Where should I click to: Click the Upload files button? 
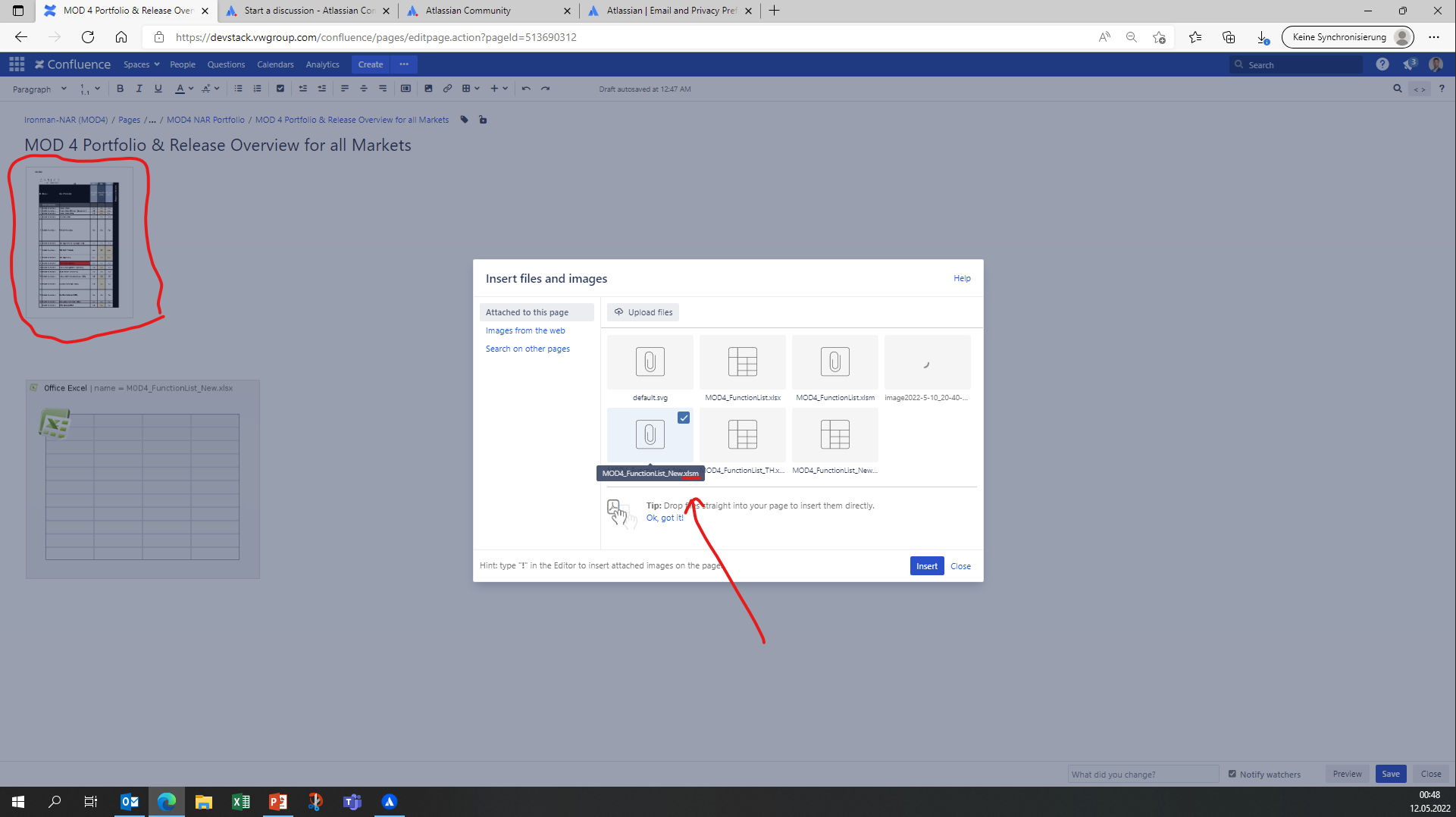643,312
